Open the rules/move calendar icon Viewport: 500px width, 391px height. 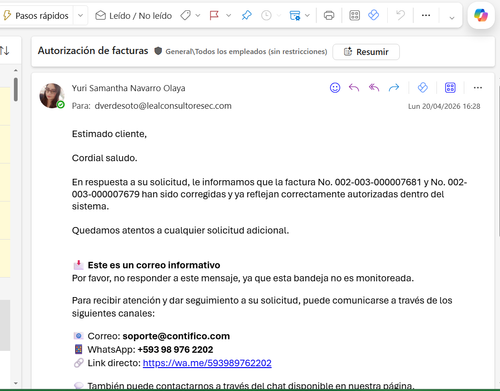click(x=295, y=15)
